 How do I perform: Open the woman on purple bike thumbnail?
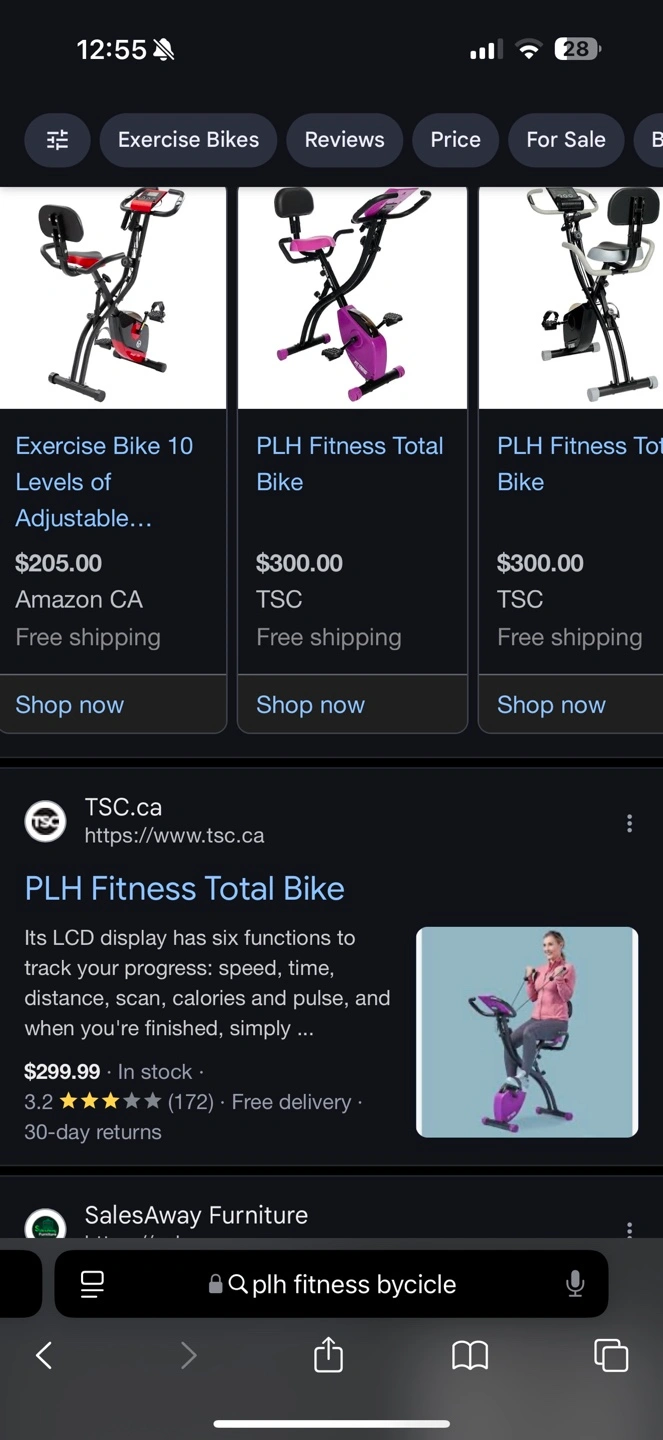pos(527,1032)
